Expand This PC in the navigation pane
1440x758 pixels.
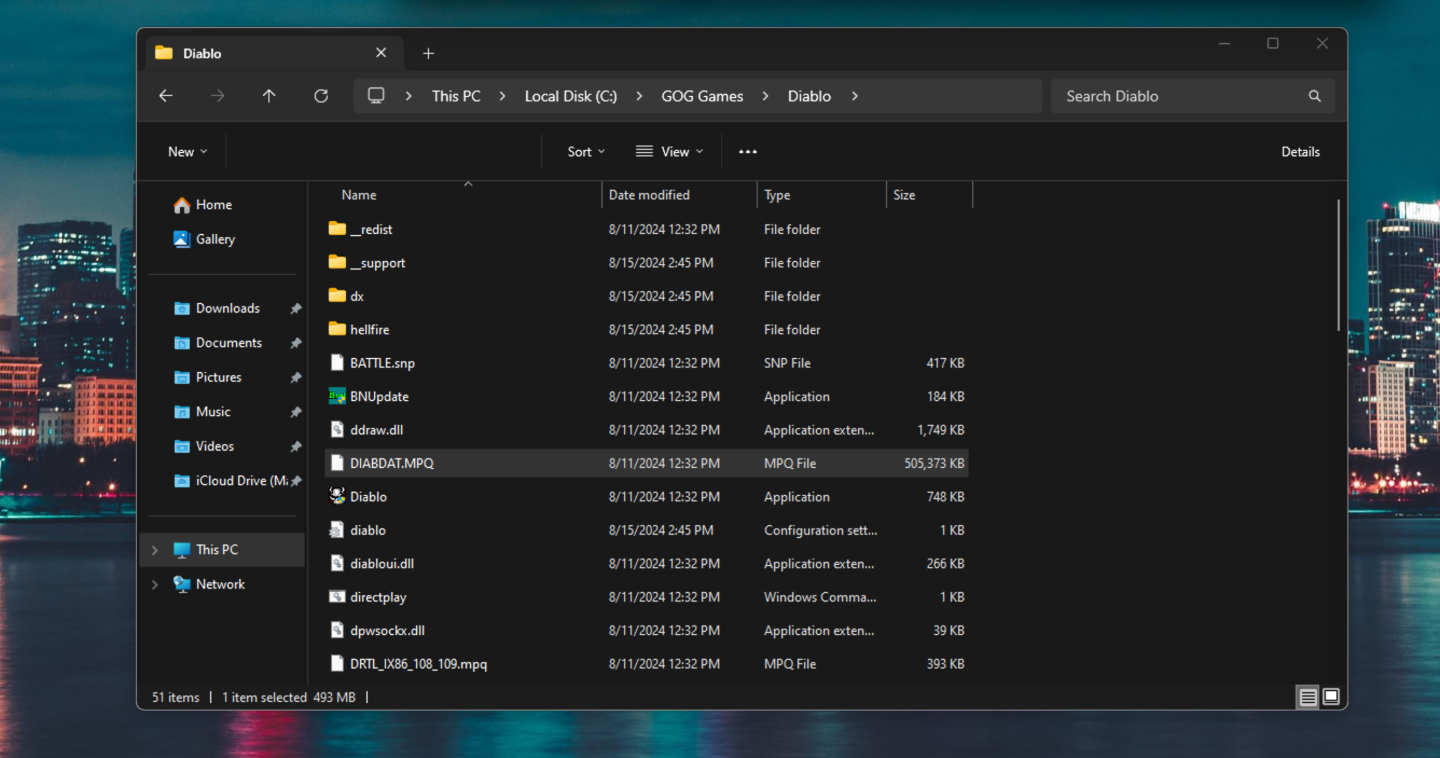153,549
